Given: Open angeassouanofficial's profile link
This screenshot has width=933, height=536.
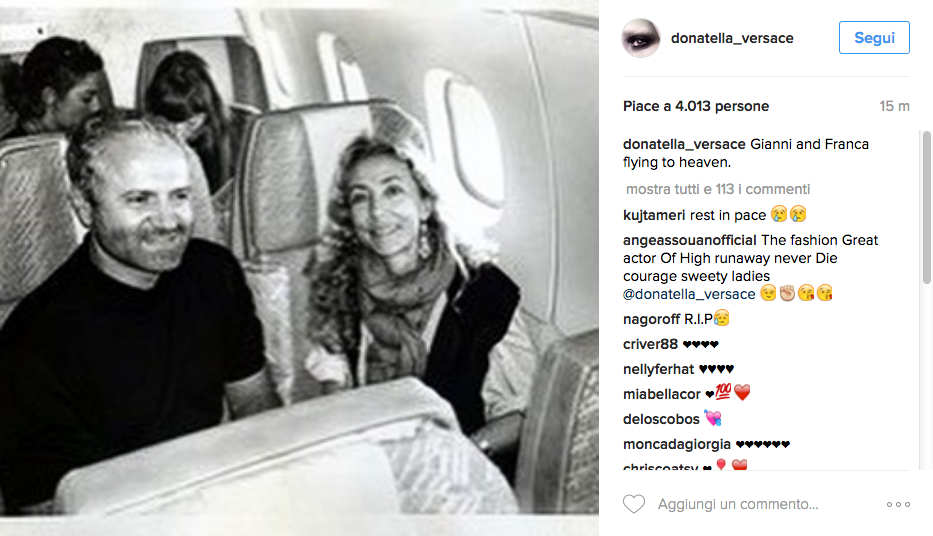Looking at the screenshot, I should (690, 240).
